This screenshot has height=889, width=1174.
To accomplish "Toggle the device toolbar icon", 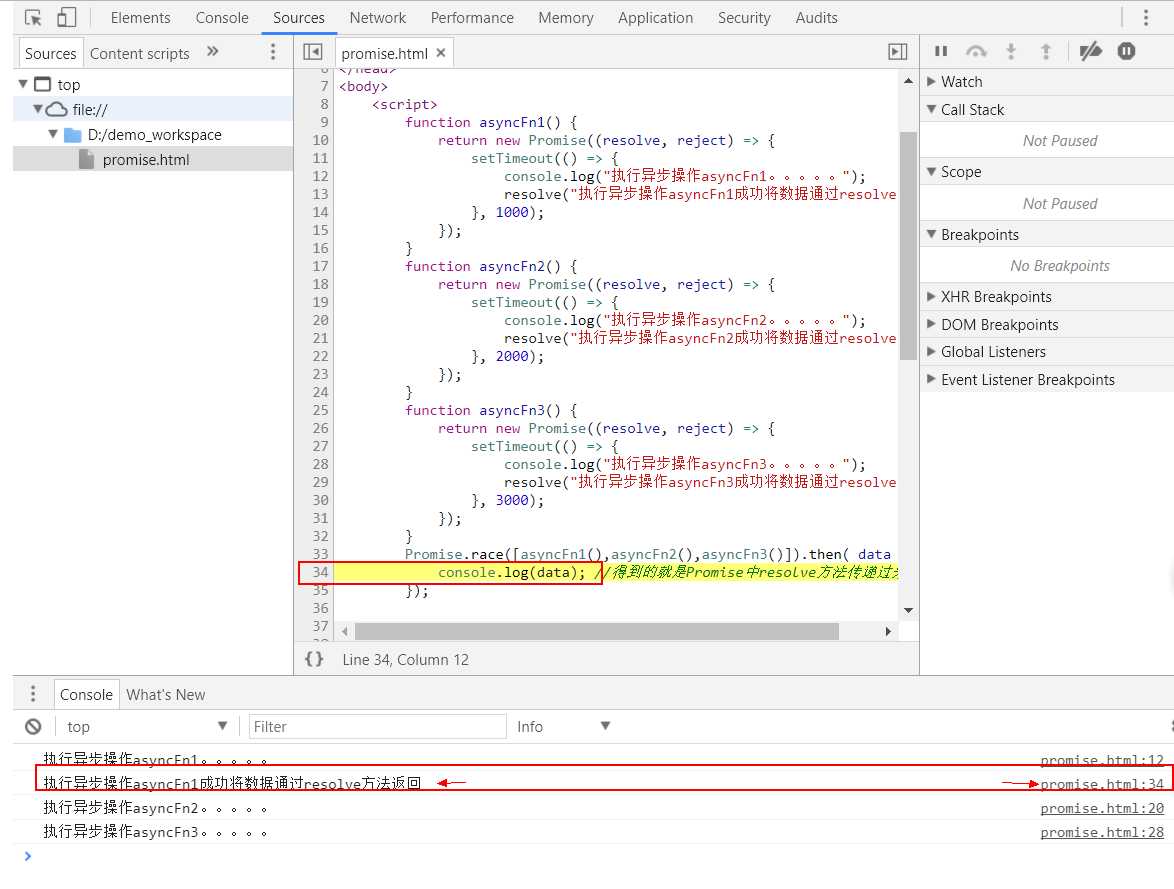I will [67, 17].
